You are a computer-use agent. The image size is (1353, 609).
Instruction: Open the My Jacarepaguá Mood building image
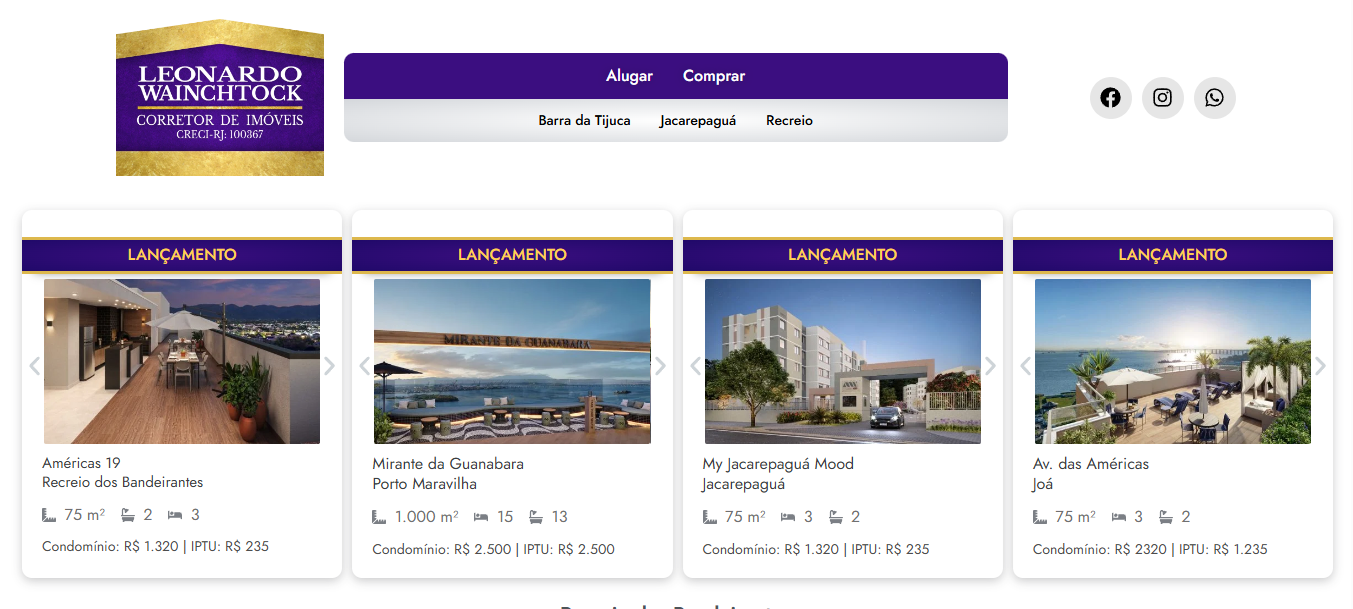(x=842, y=361)
